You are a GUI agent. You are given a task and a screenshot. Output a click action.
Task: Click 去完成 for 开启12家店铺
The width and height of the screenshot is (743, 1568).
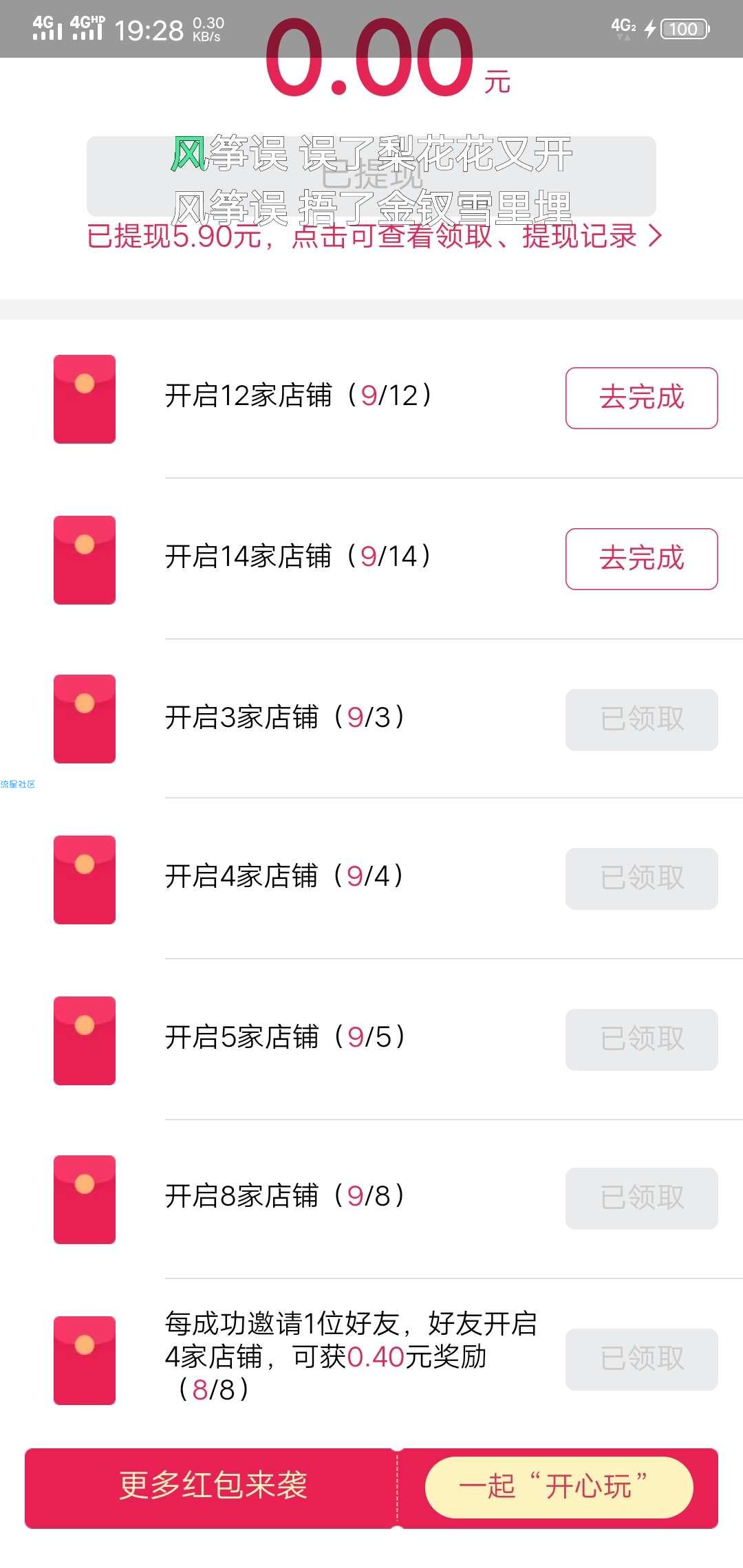[x=642, y=398]
